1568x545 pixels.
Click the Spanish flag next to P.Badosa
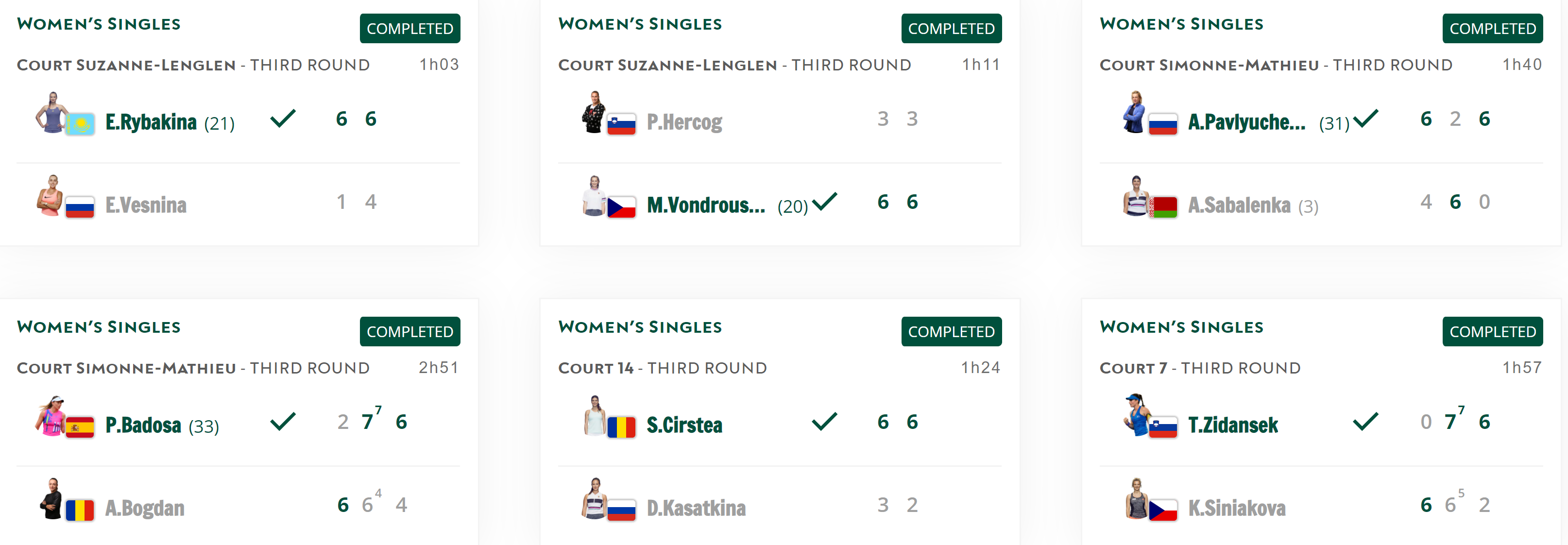80,427
